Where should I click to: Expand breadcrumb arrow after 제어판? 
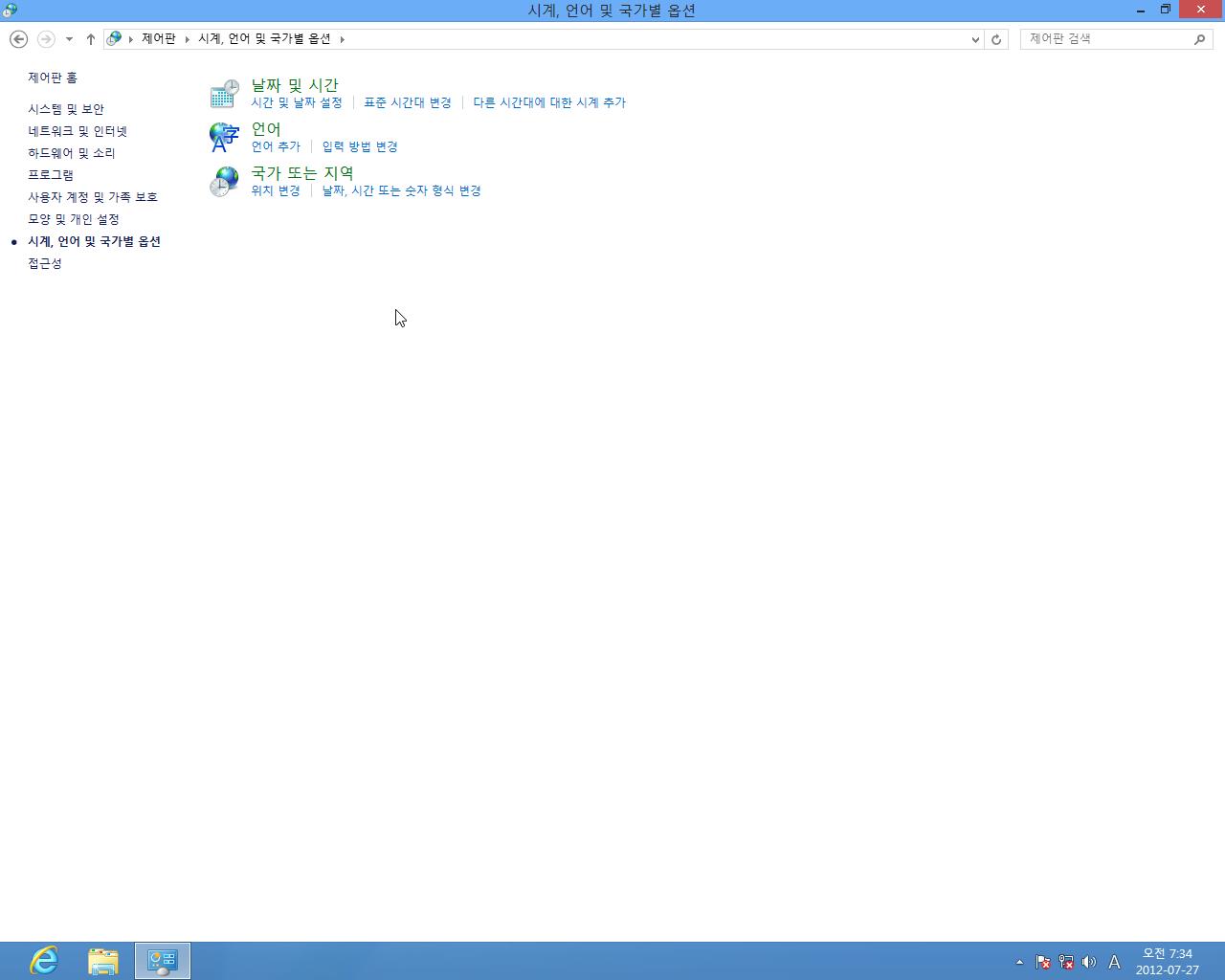click(x=188, y=39)
